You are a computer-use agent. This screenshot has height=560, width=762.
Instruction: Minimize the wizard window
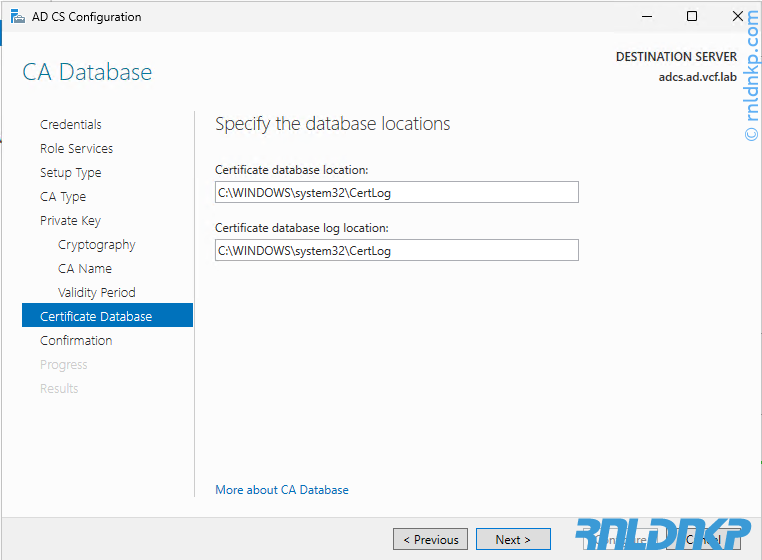(x=646, y=17)
